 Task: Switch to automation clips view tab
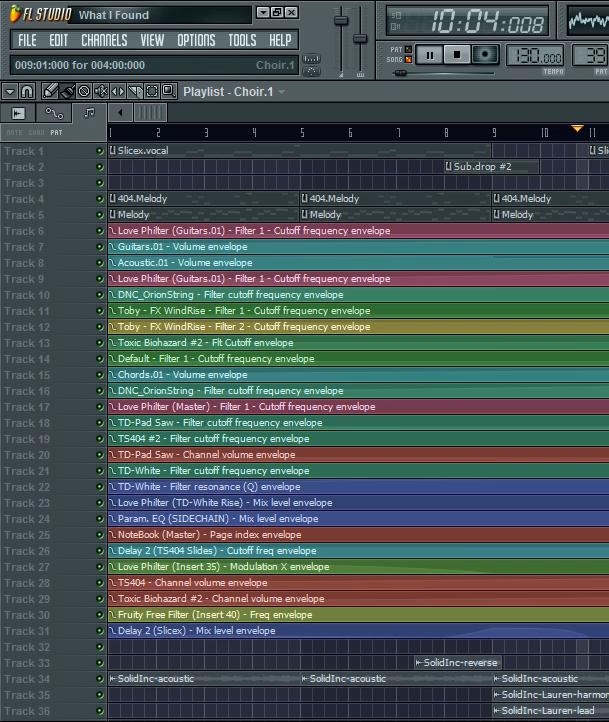[x=54, y=113]
